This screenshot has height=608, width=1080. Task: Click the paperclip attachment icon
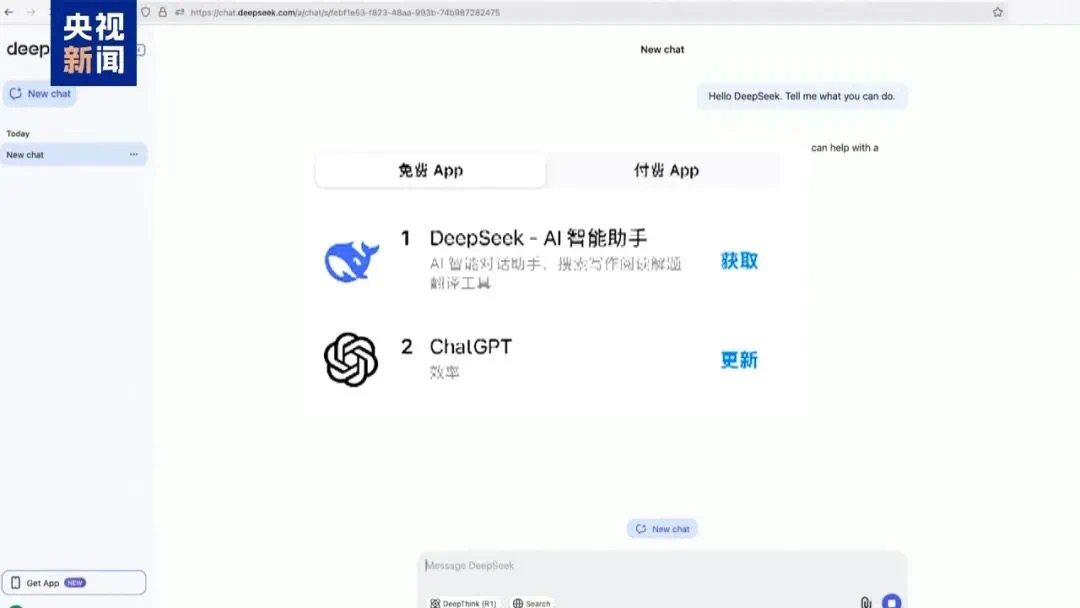pos(864,601)
